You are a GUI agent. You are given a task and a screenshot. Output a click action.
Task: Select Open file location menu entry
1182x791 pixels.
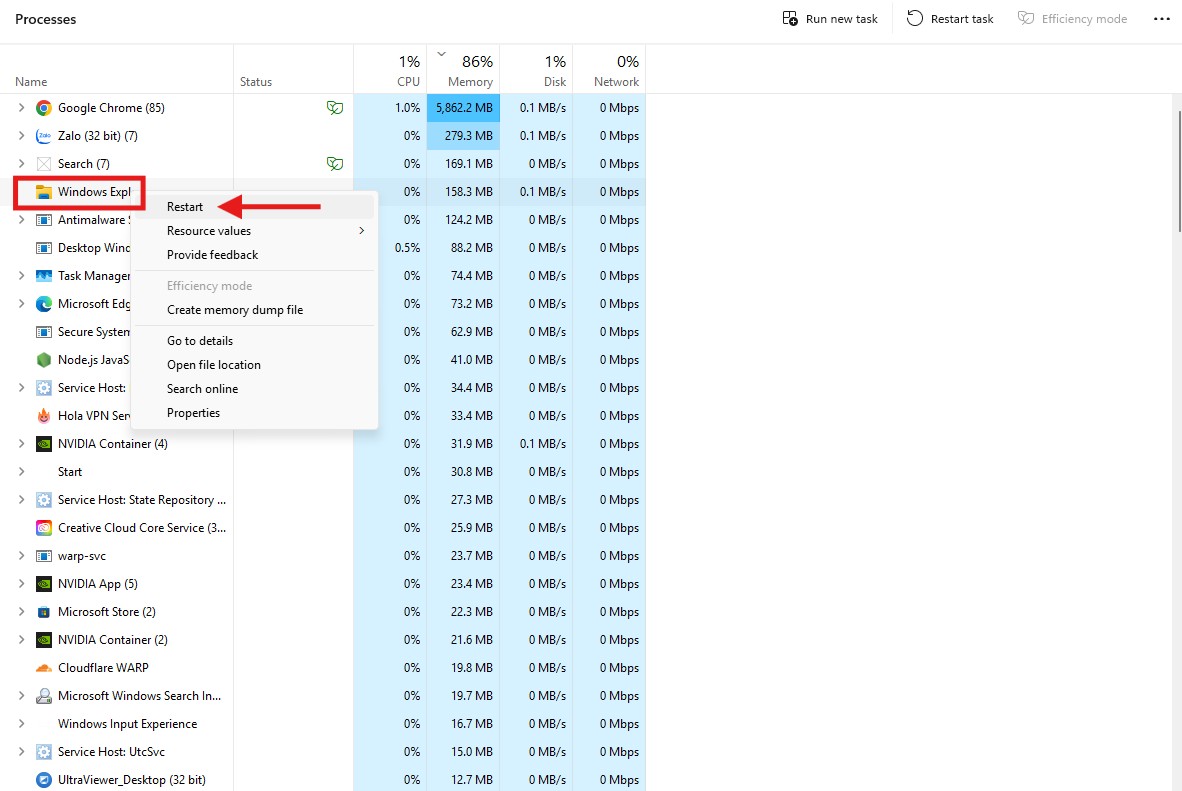[214, 365]
